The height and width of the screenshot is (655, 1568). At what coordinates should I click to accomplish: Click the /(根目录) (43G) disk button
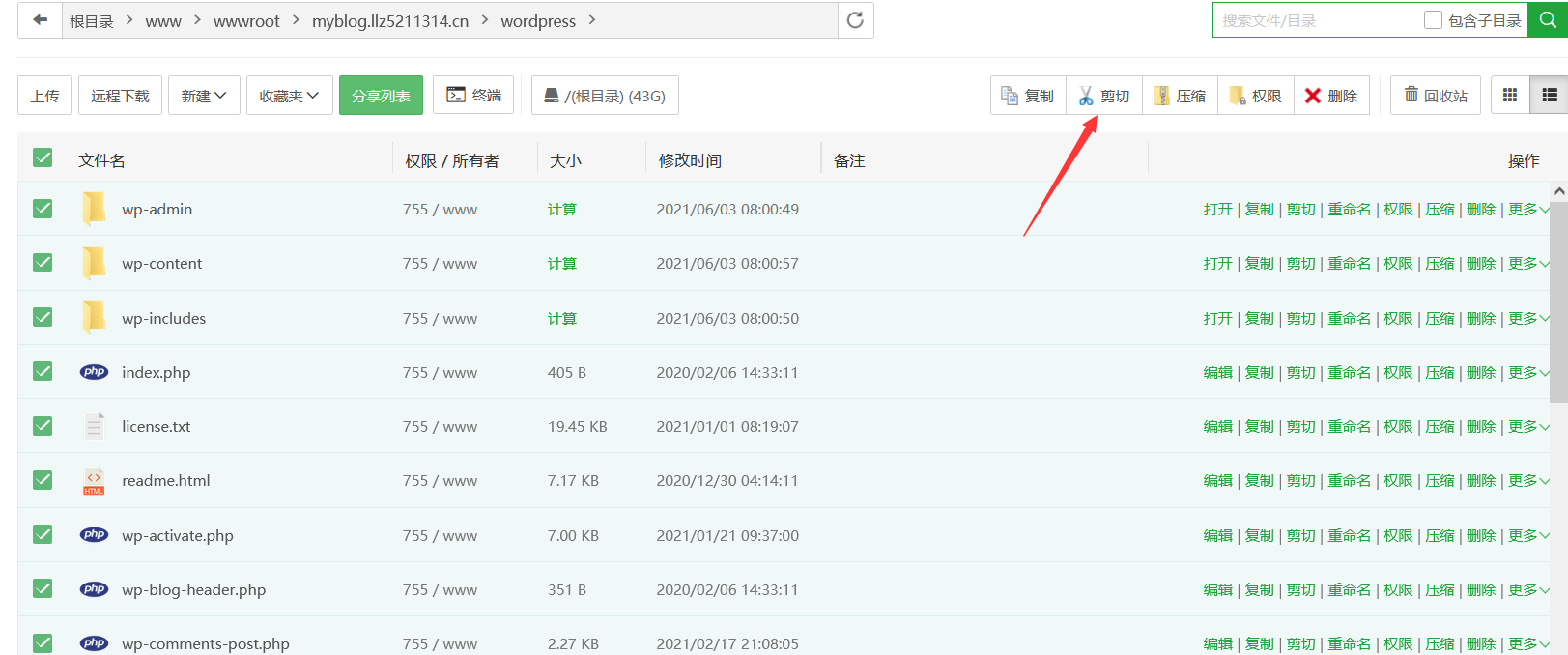click(x=605, y=96)
